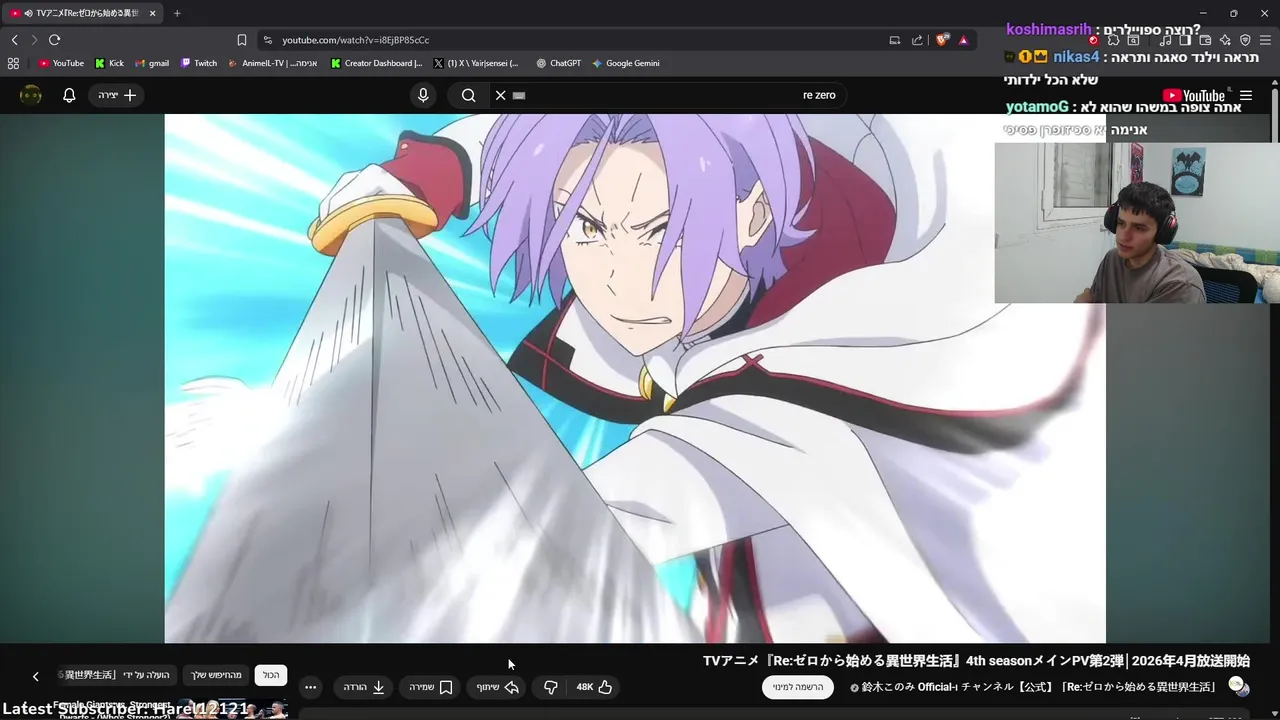Bookmark this page with the bookmark icon

pos(242,40)
